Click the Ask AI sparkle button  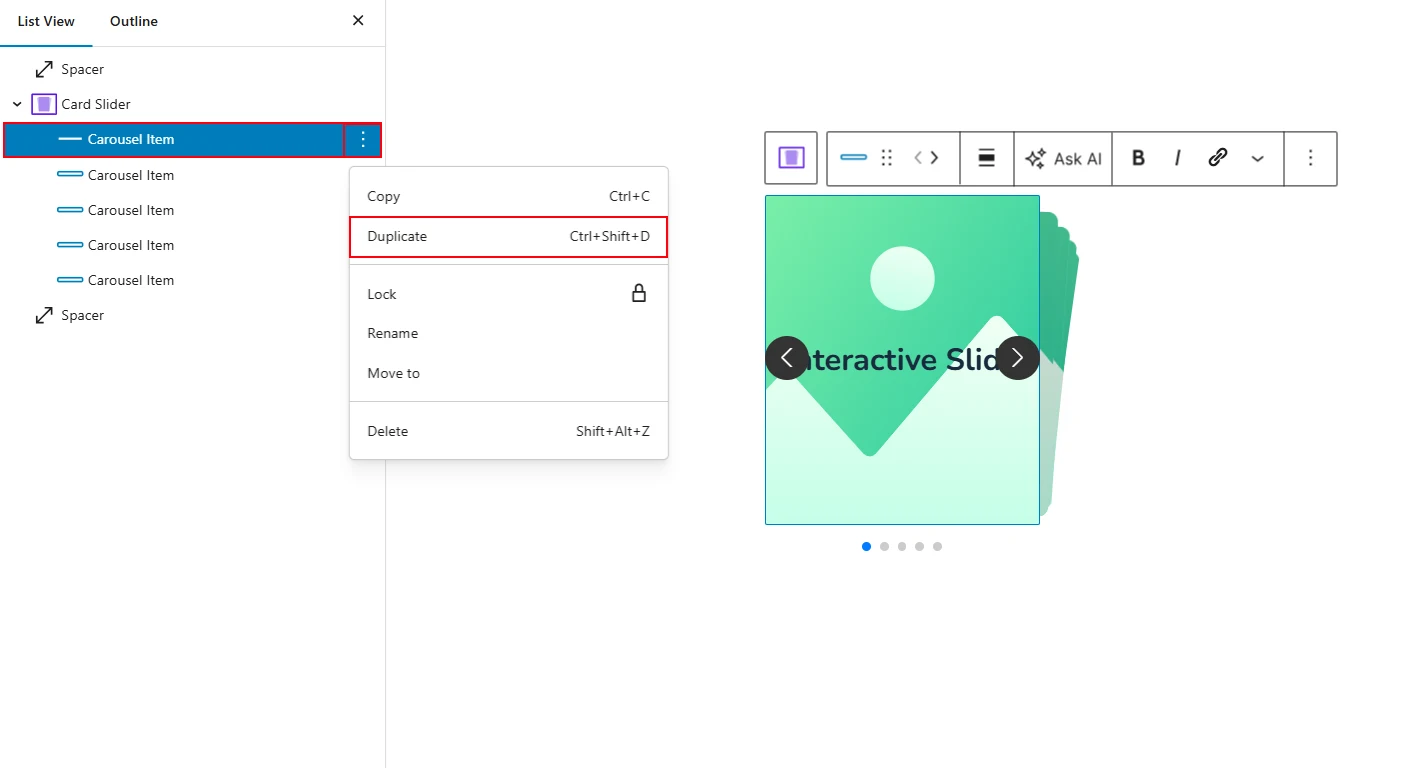1063,158
